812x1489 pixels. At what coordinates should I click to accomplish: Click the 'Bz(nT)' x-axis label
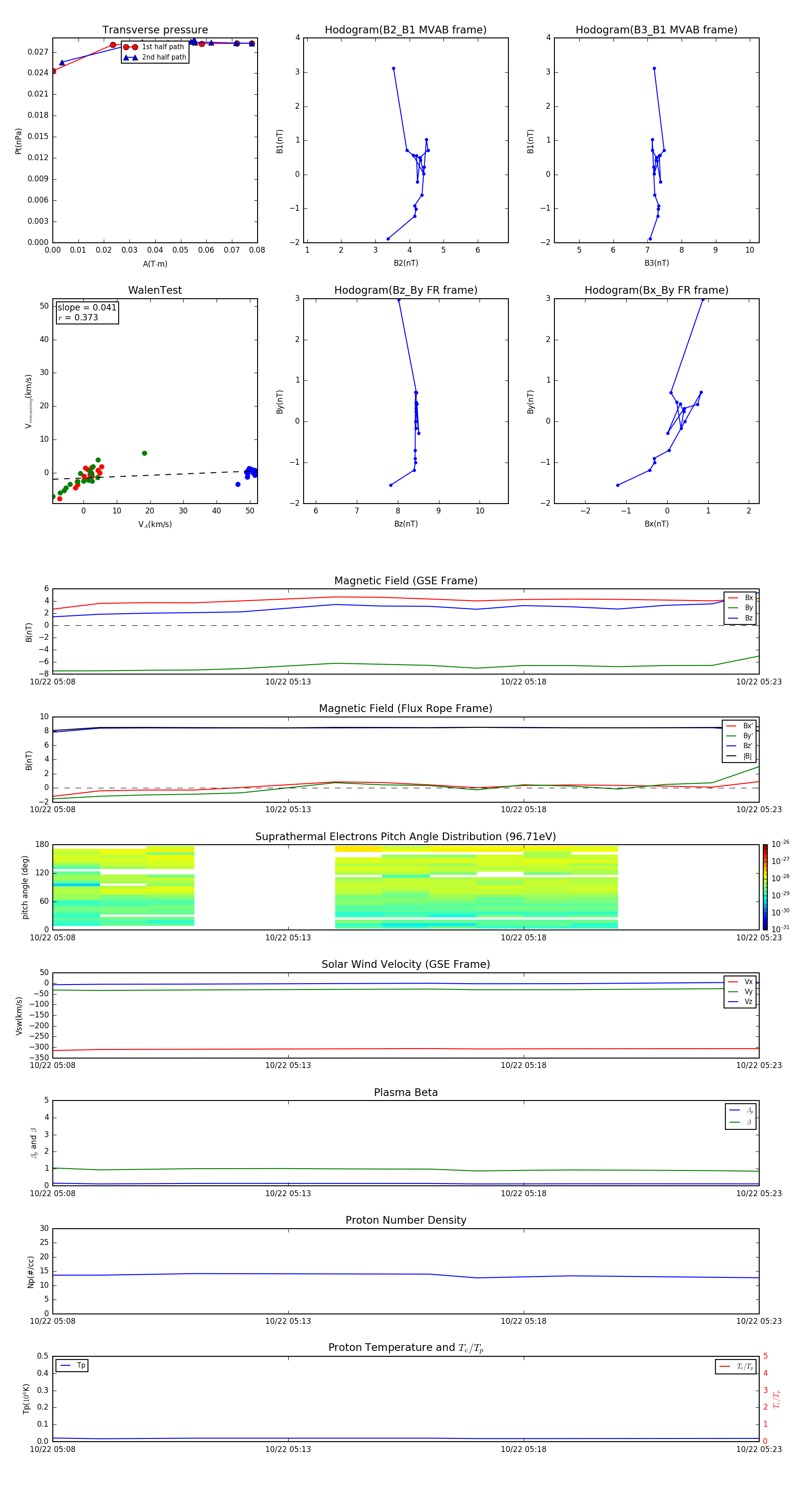pos(406,524)
